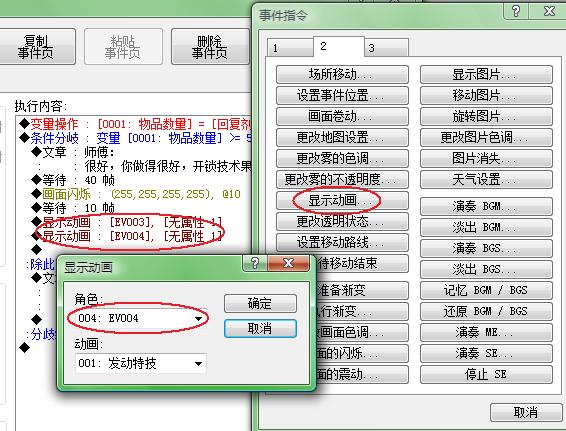Screen dimensions: 566x431
Task: Open the 显示图片 command
Action: coord(486,74)
